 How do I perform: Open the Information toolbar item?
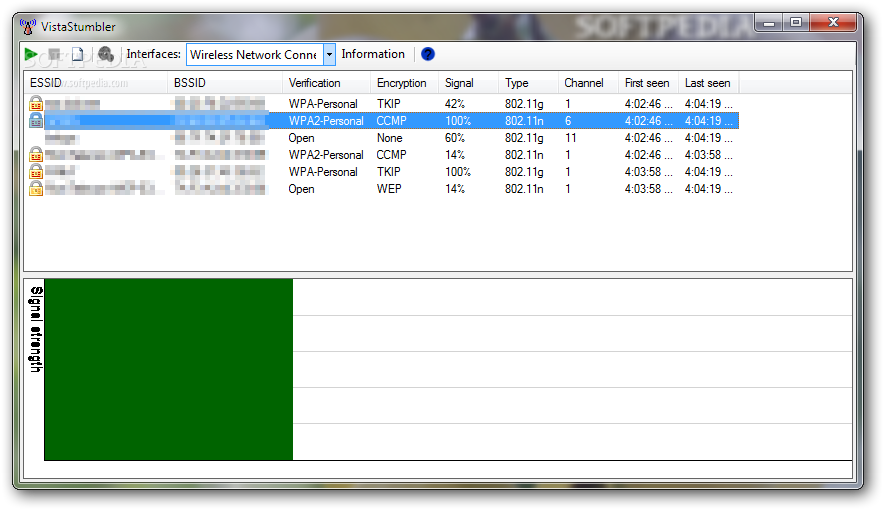[x=373, y=54]
